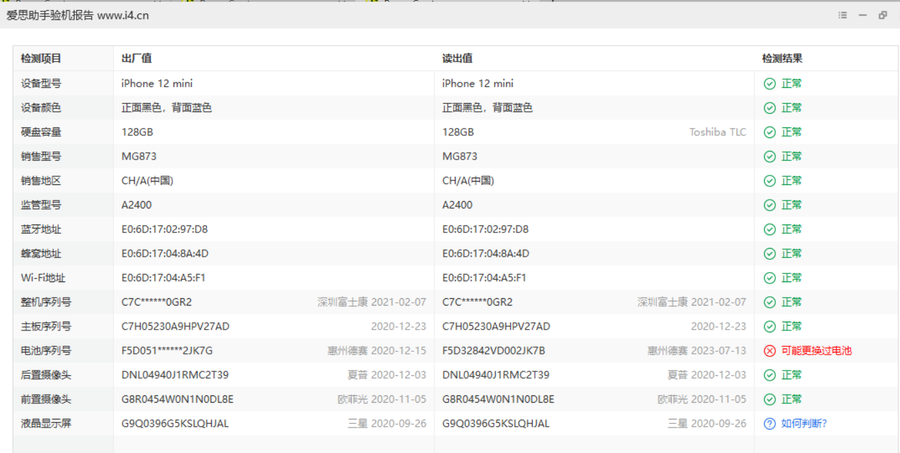
Task: Click the green check icon for 前置摄像头
Action: [770, 399]
